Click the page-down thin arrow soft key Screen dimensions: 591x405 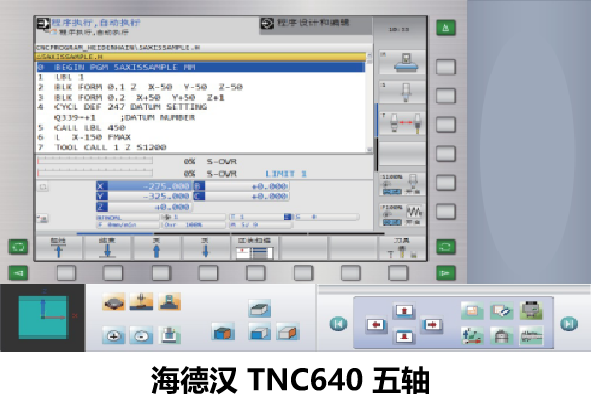pos(205,248)
